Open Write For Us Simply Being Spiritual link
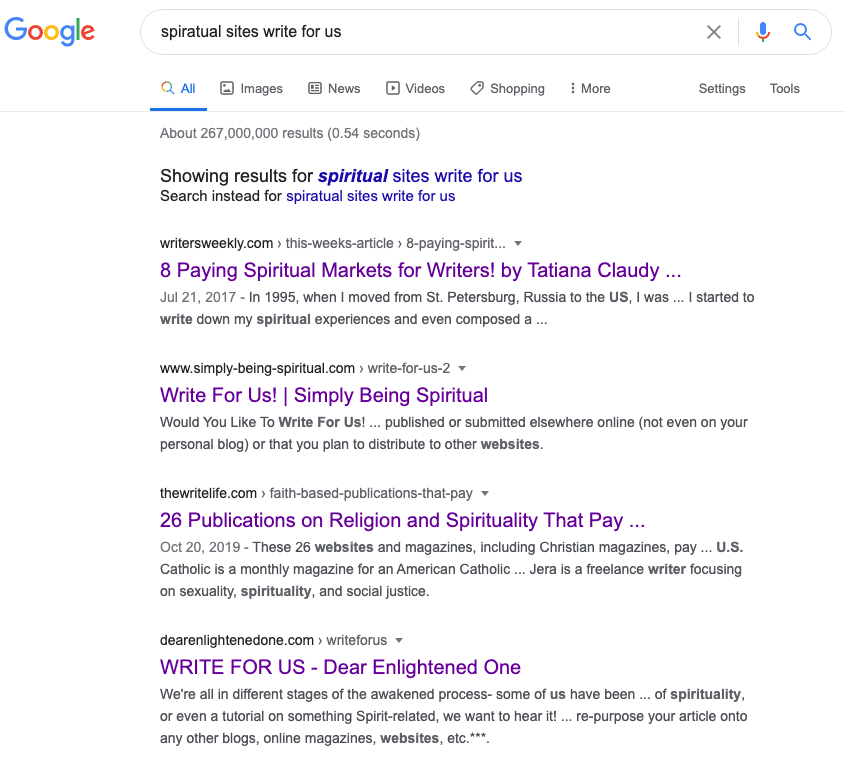This screenshot has height=775, width=845. coord(324,395)
